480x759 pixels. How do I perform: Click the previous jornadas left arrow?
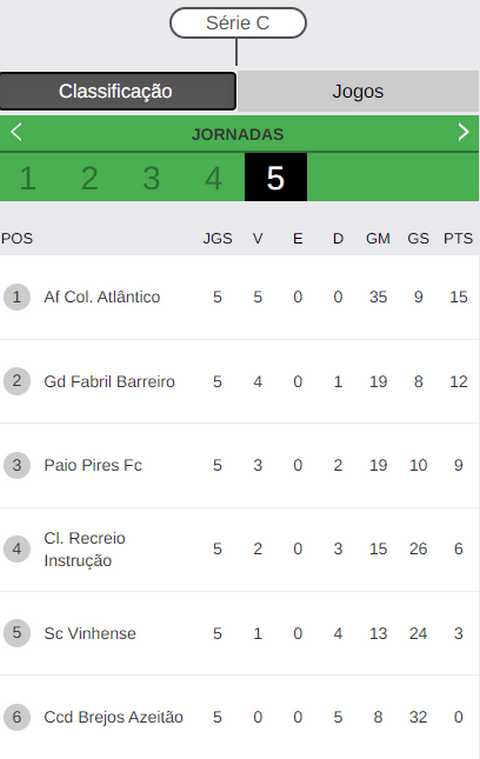click(x=16, y=132)
